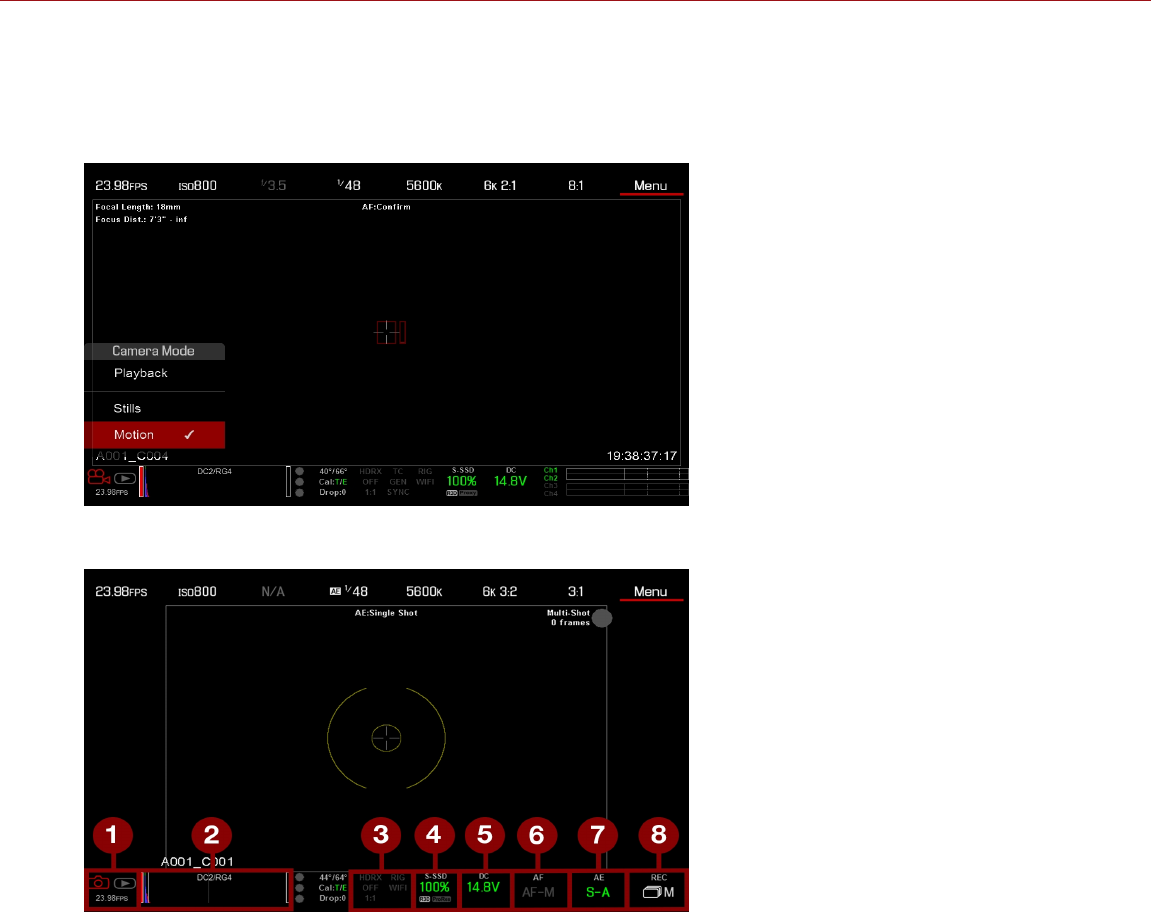This screenshot has width=1151, height=912.
Task: Tap the 40°/66° temperature readout
Action: [333, 471]
